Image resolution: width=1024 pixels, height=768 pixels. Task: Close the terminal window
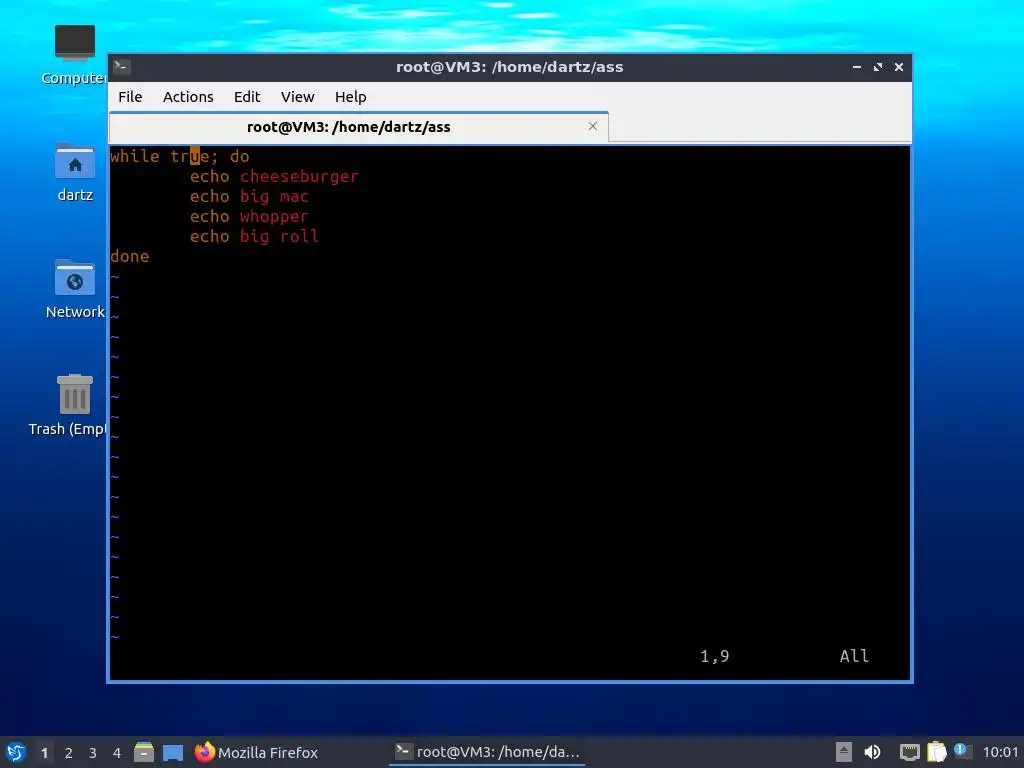[899, 67]
